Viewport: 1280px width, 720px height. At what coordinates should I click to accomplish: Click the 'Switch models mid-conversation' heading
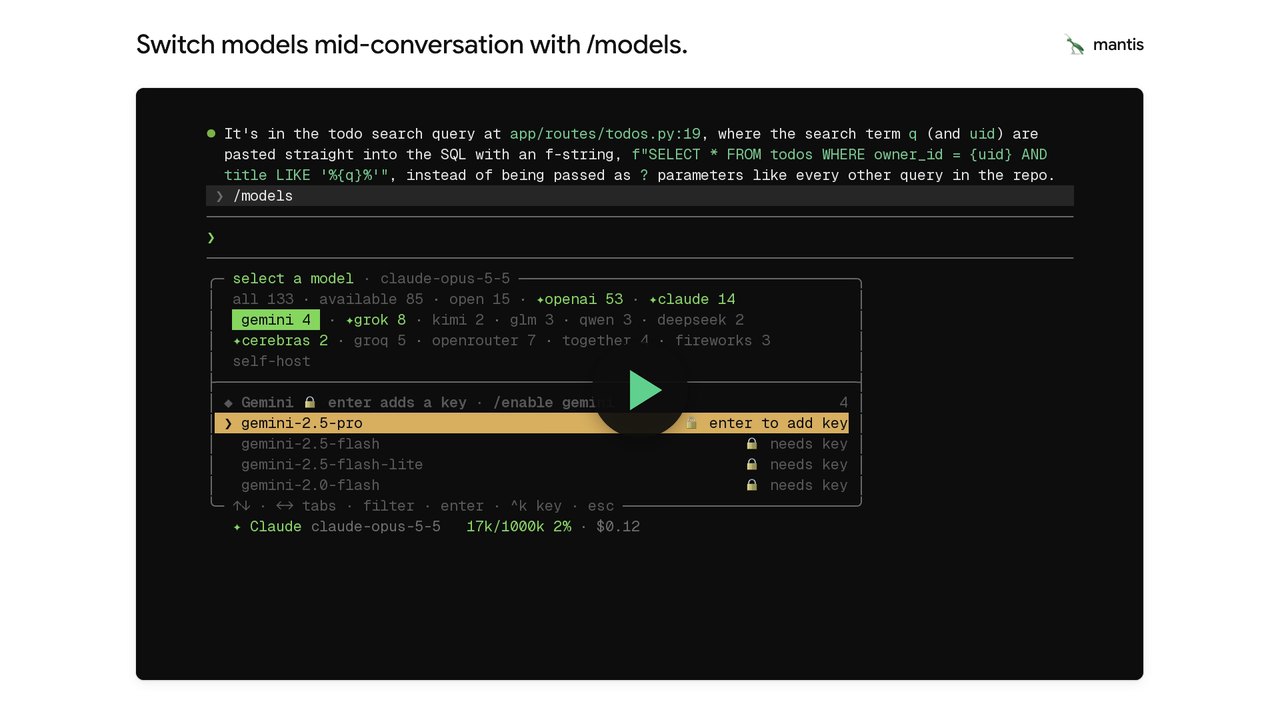tap(412, 45)
